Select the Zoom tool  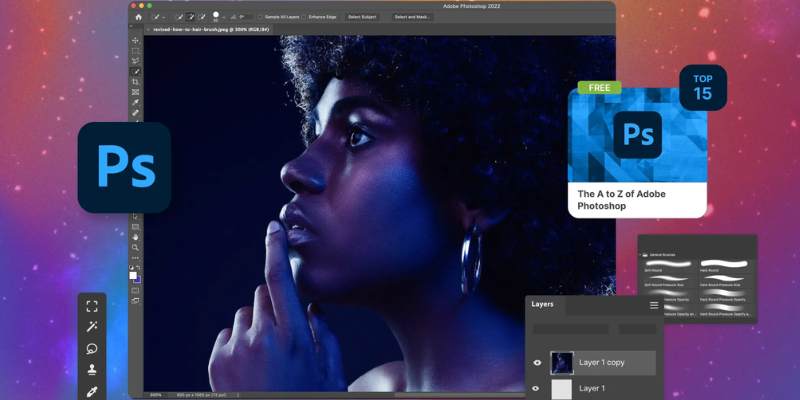[x=135, y=247]
